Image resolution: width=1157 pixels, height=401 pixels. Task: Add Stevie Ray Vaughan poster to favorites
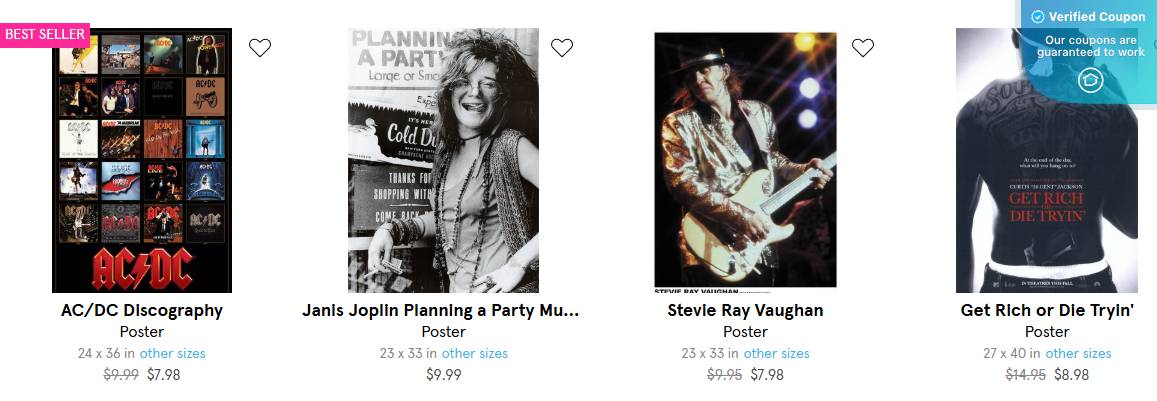click(863, 47)
